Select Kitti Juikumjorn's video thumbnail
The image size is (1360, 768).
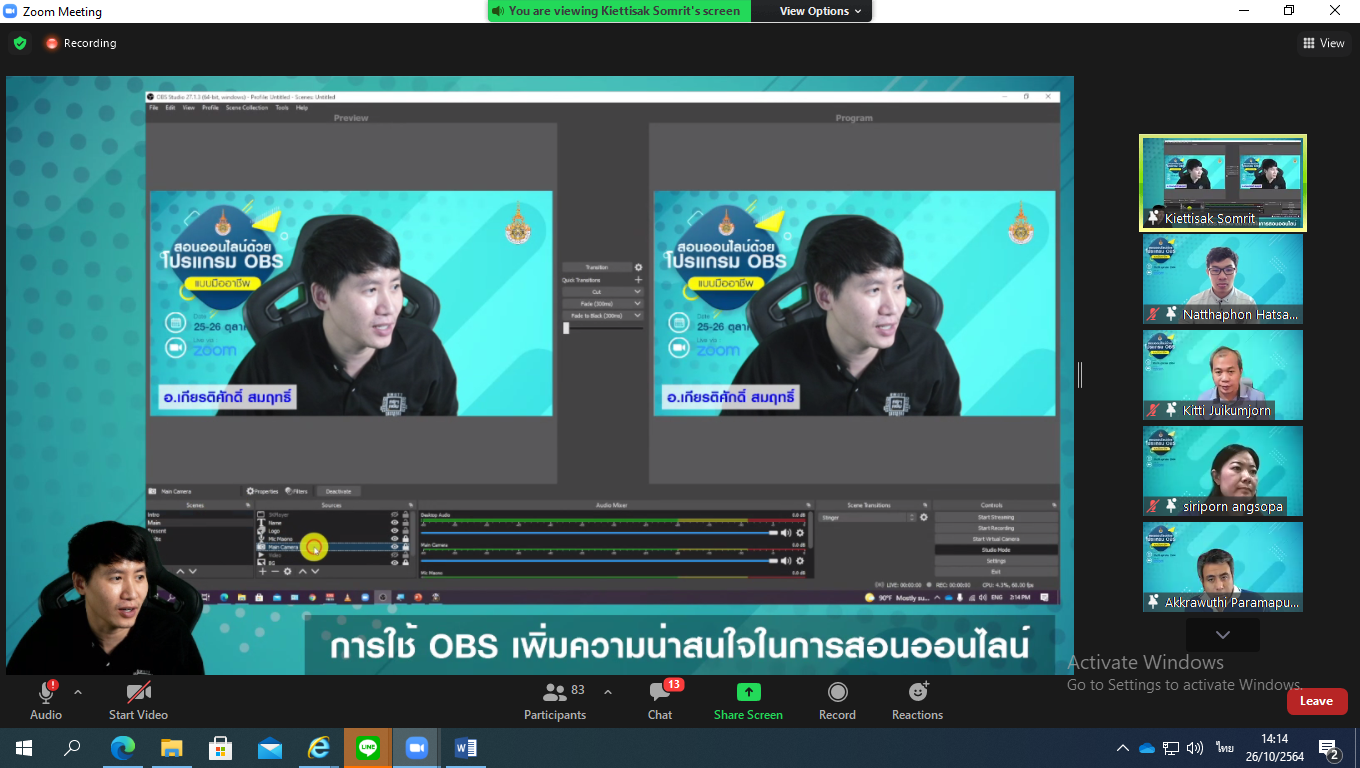click(1223, 375)
